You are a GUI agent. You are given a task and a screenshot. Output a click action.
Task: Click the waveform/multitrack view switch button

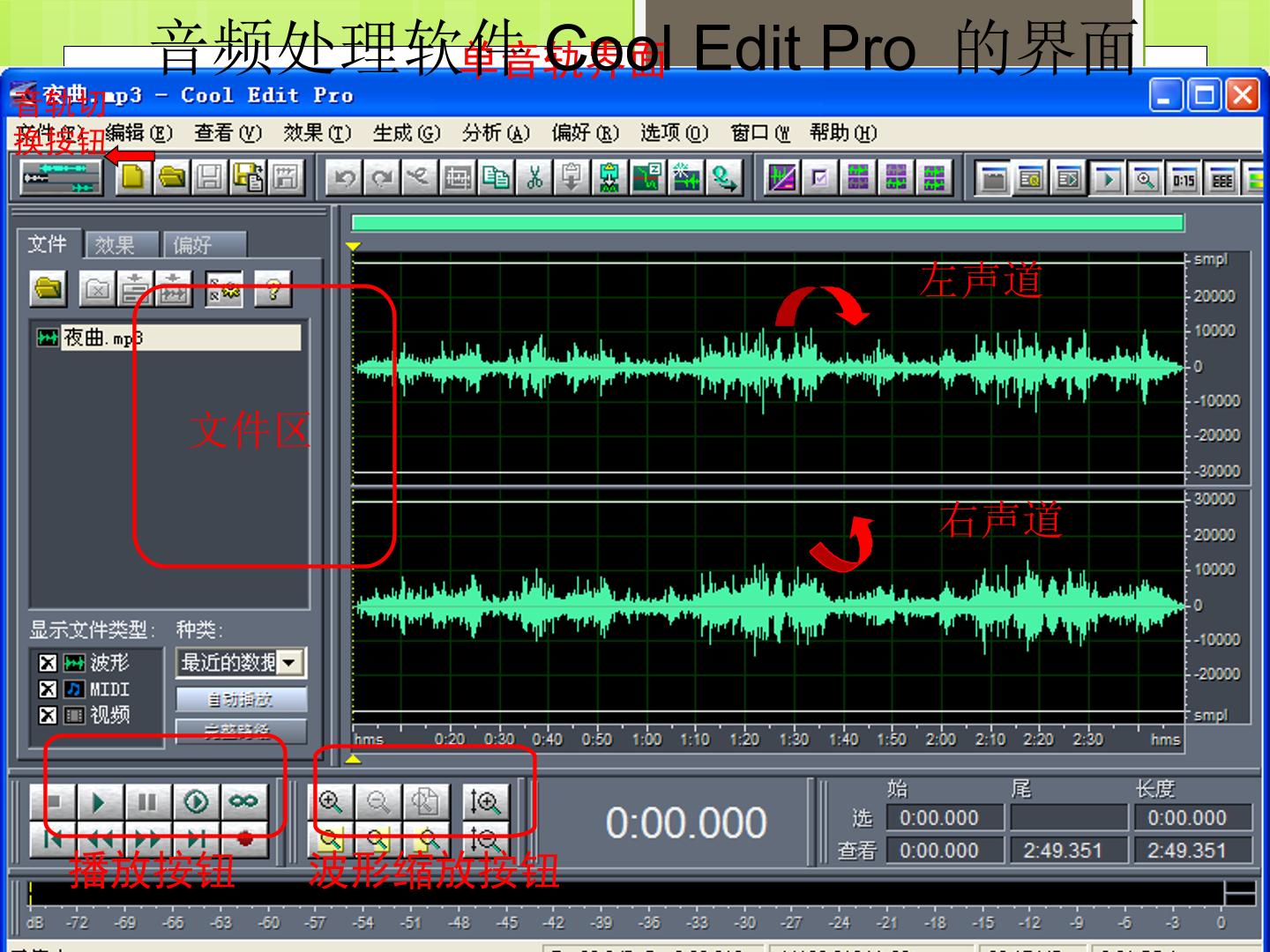(60, 178)
